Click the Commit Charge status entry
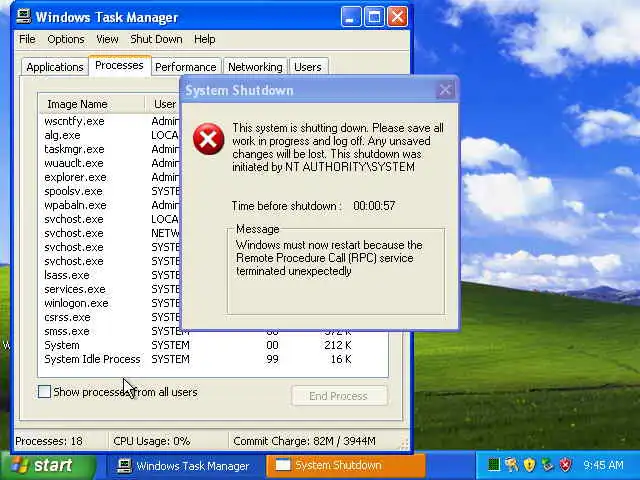The height and width of the screenshot is (480, 640). [x=304, y=441]
